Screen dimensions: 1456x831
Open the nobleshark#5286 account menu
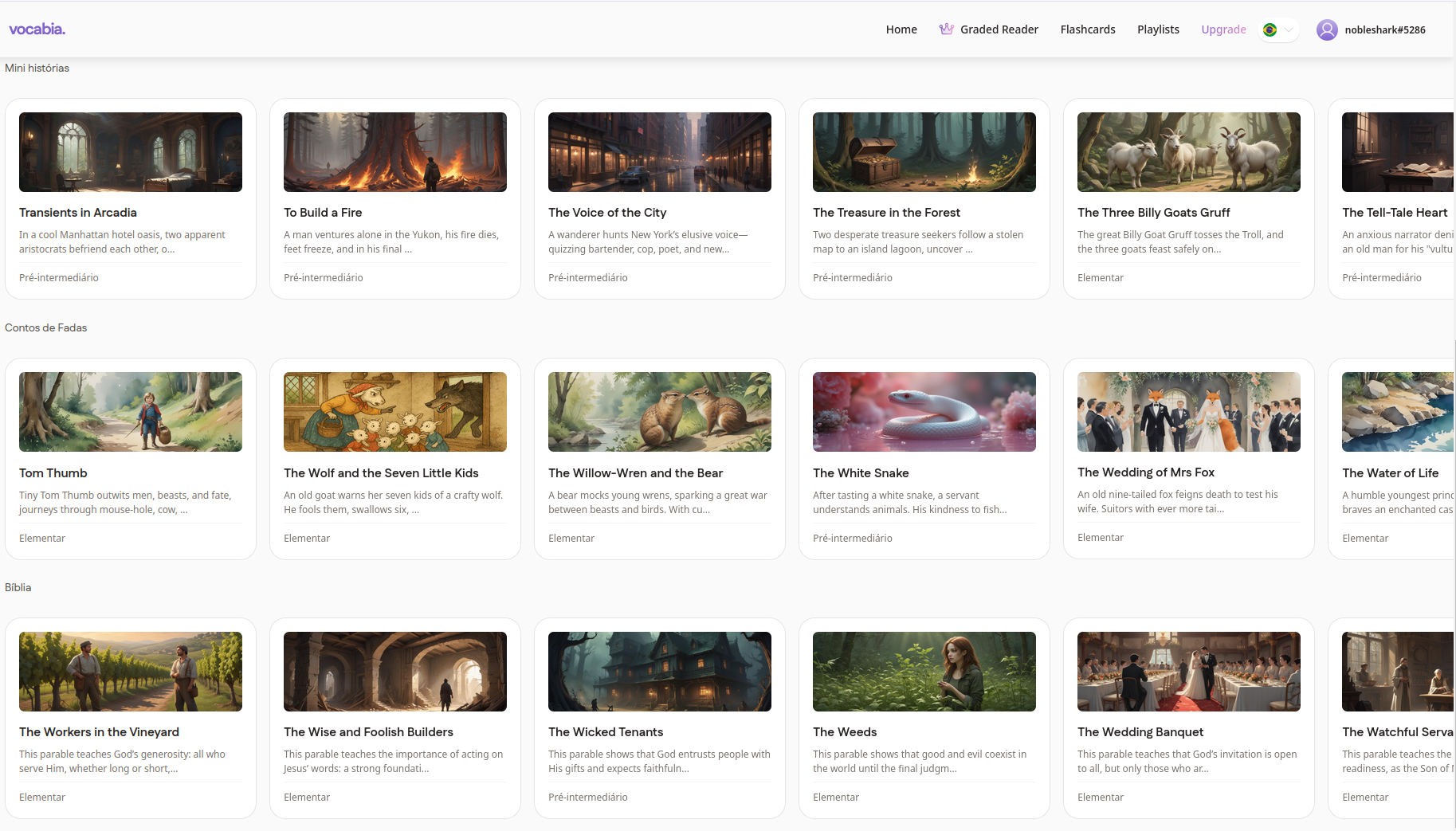click(1384, 29)
